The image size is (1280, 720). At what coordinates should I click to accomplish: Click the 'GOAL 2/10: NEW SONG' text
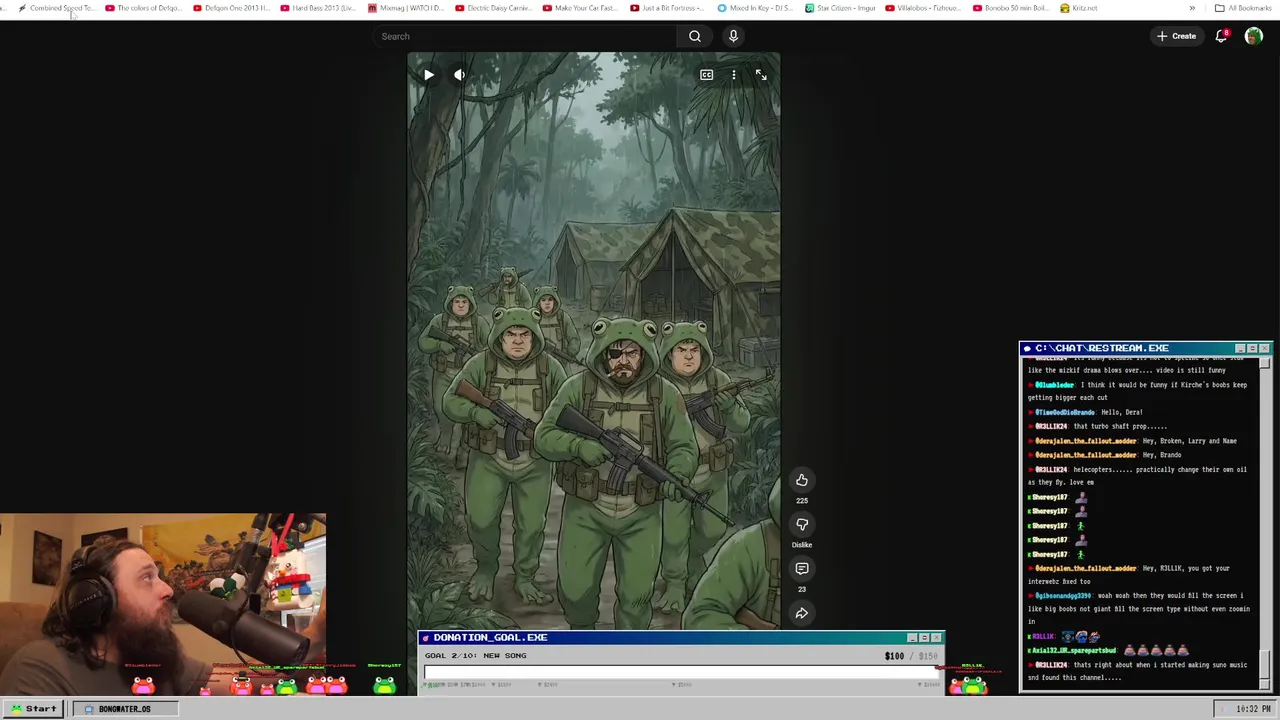click(475, 655)
